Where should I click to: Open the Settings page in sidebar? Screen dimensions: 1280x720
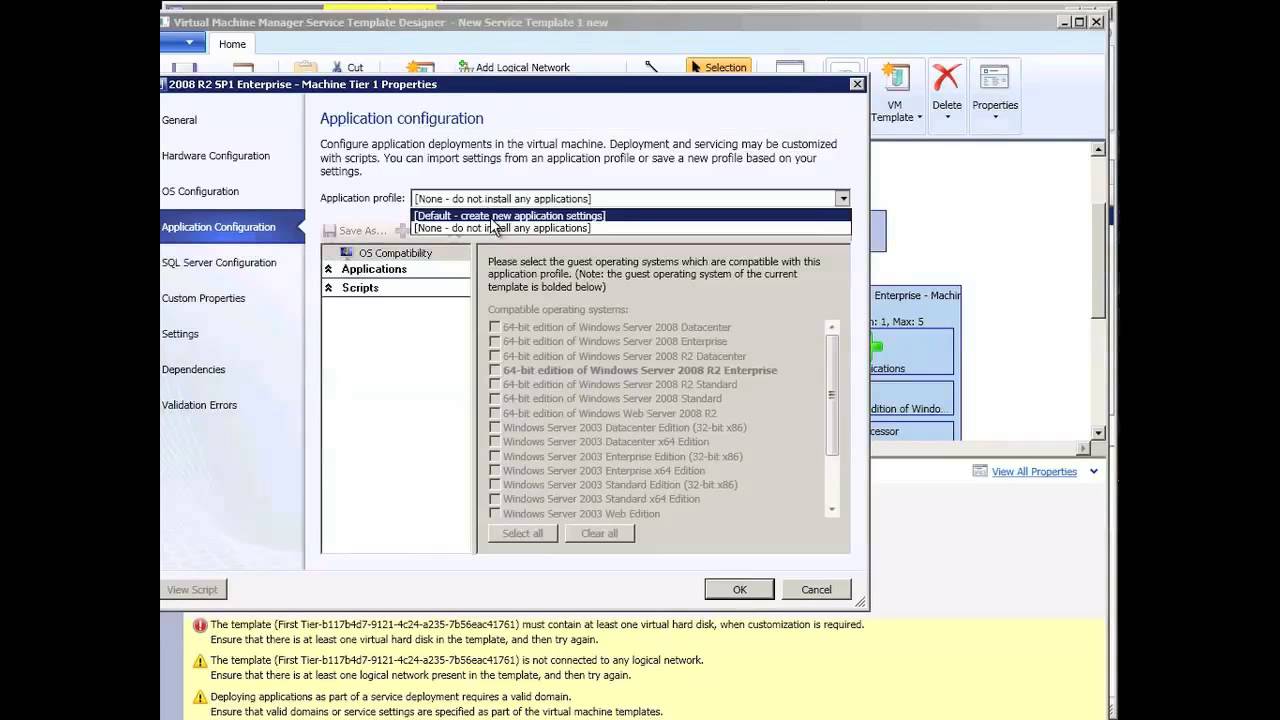point(181,334)
